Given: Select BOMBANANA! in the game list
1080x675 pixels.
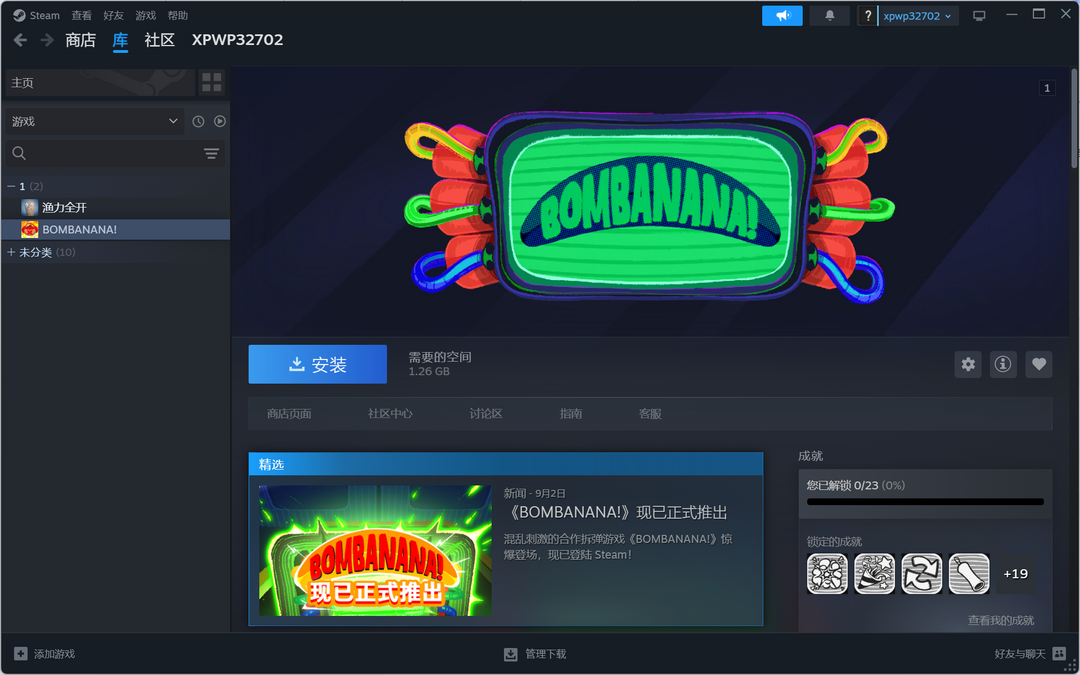Looking at the screenshot, I should pos(116,229).
